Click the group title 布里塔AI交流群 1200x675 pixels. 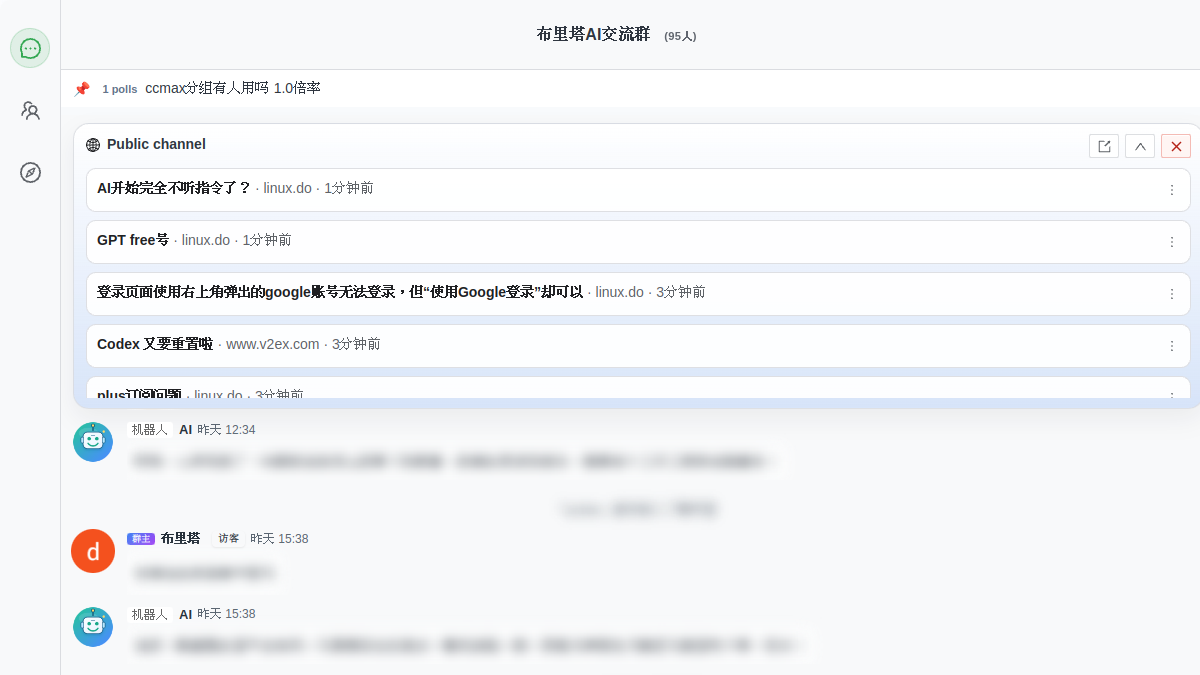pos(593,34)
